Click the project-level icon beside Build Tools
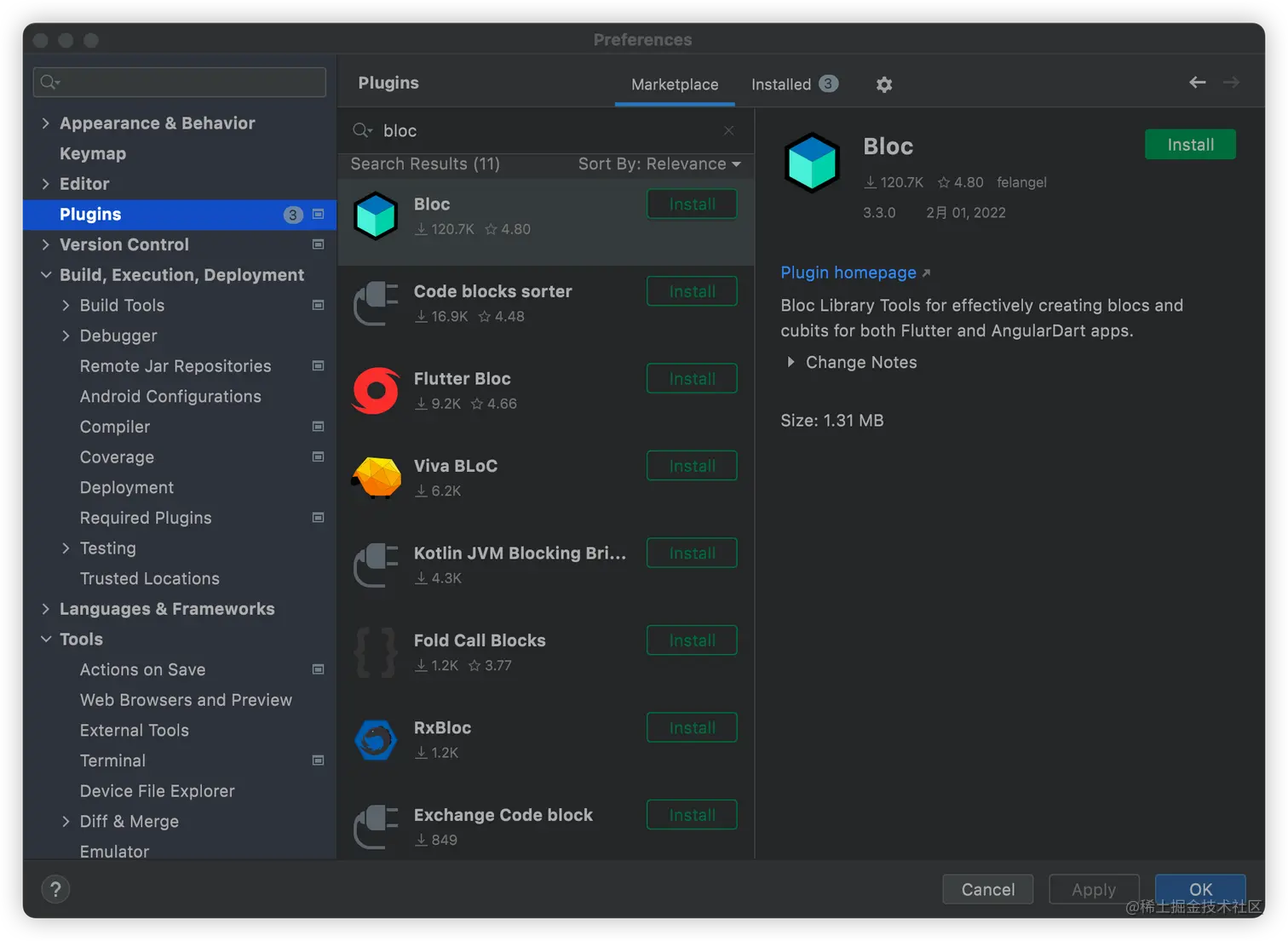 (x=318, y=305)
